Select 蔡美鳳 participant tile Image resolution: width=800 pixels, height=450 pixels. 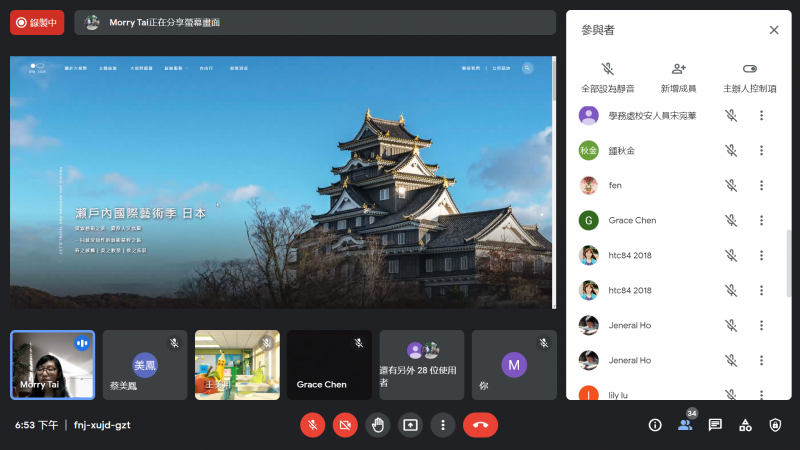[x=145, y=365]
